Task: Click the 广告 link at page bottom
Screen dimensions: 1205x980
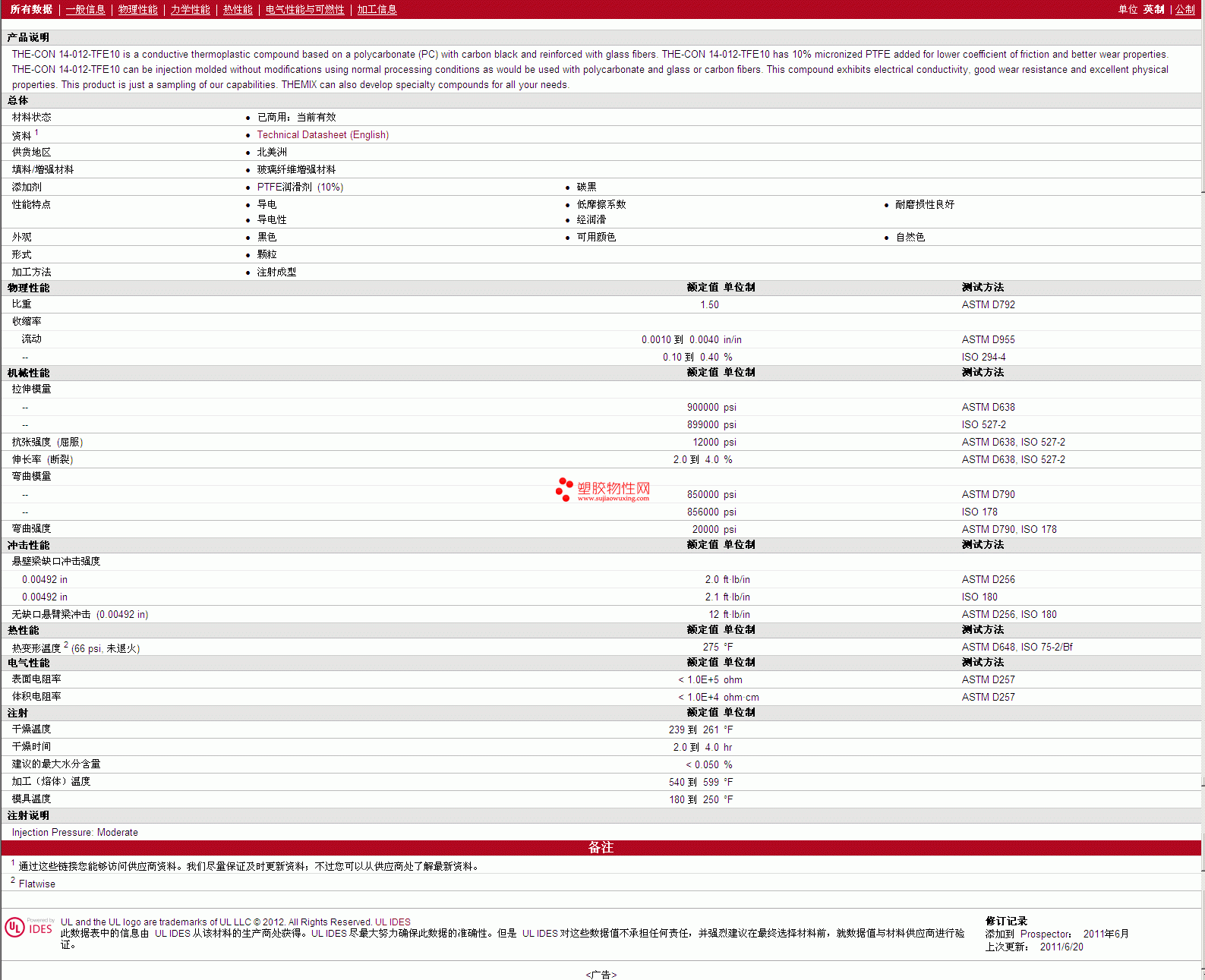Action: point(601,975)
